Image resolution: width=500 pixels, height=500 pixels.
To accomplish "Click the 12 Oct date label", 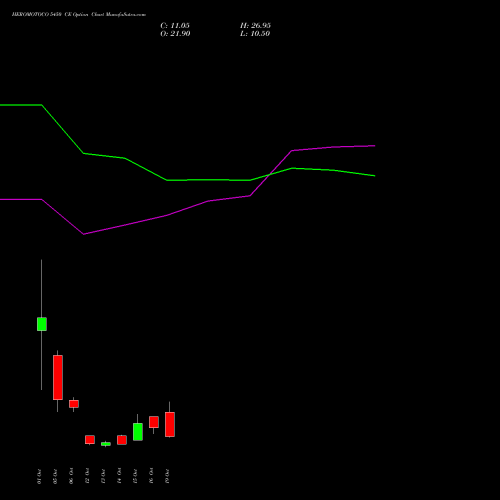I will (x=87, y=476).
